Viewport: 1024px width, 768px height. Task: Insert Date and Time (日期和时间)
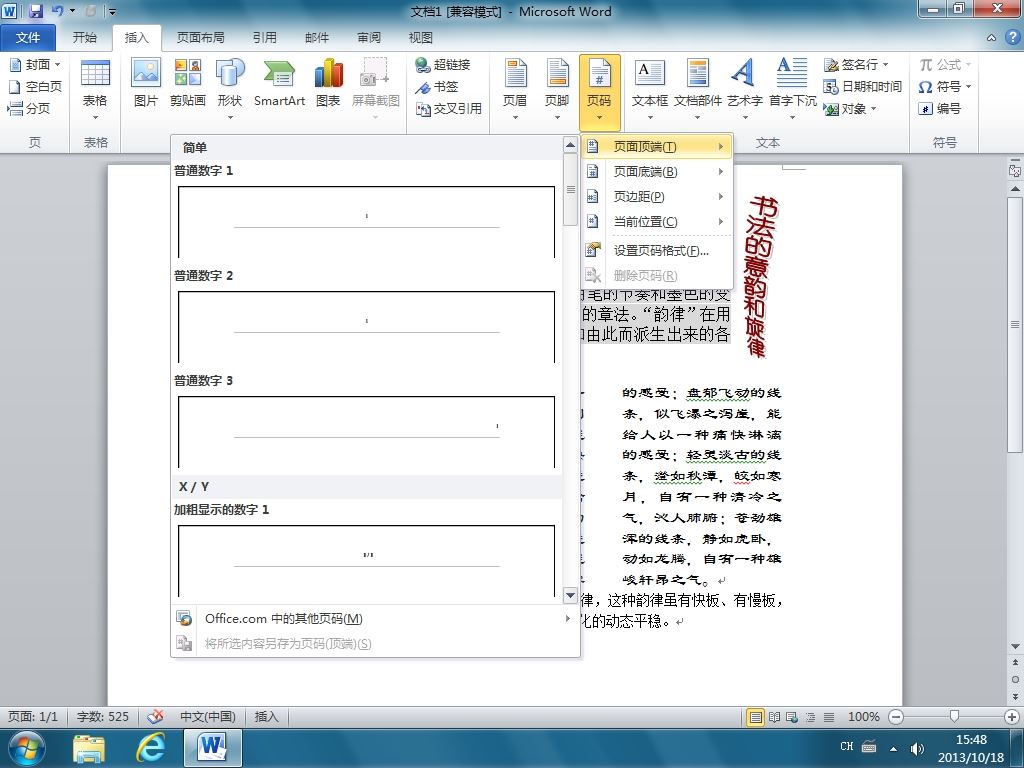[x=863, y=86]
